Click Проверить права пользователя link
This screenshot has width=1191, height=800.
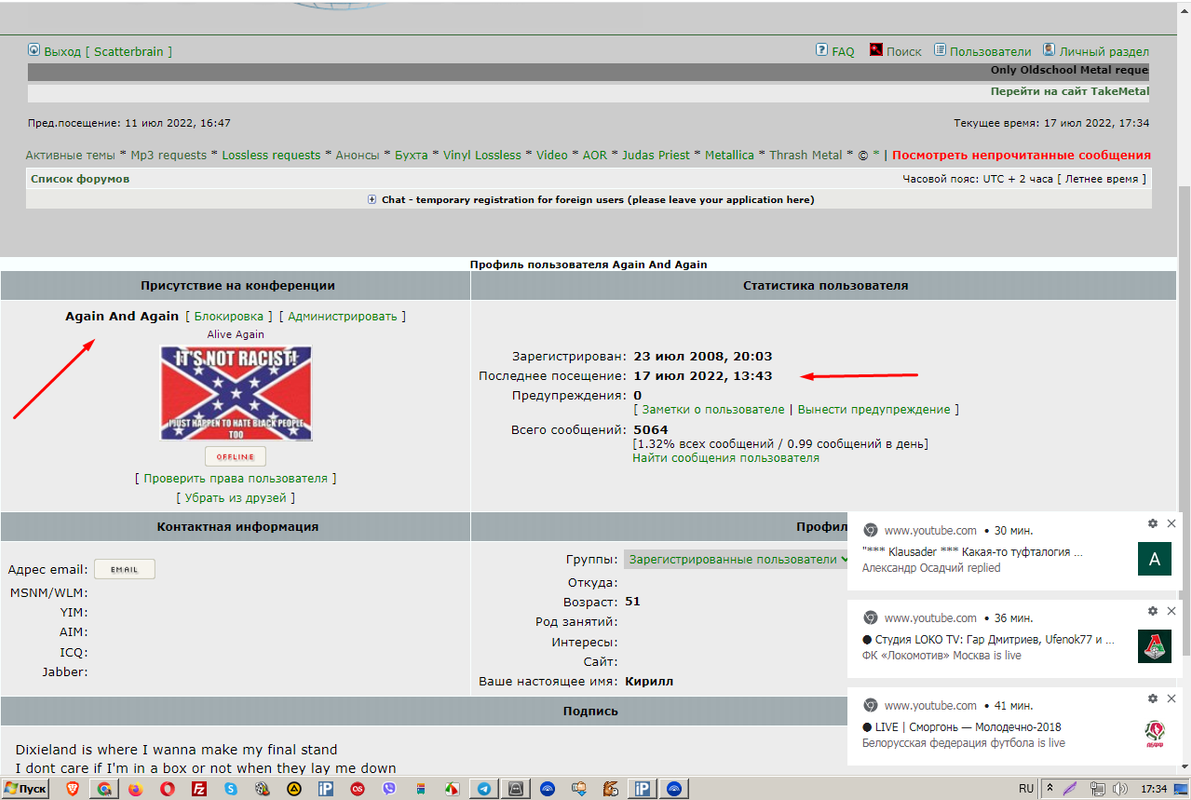(235, 479)
